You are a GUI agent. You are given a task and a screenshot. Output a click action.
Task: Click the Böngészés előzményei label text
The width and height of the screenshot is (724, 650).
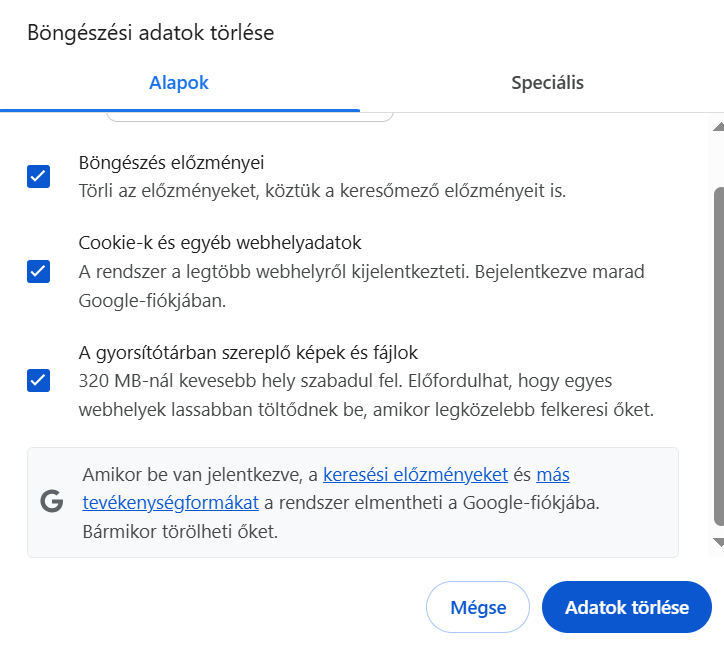click(x=171, y=162)
